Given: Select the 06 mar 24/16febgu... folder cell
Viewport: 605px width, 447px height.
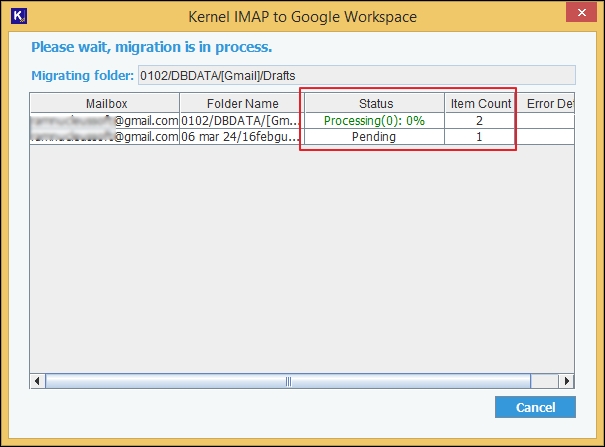Looking at the screenshot, I should tap(242, 137).
